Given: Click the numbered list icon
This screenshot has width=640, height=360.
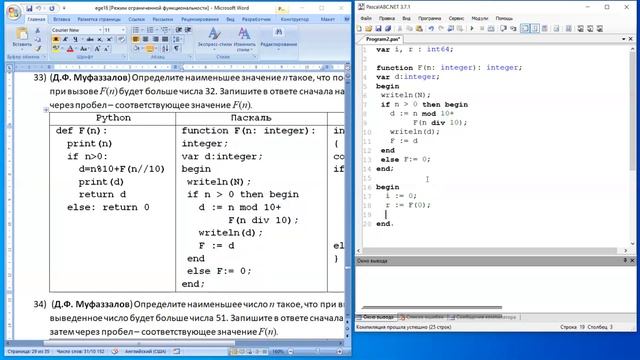Looking at the screenshot, I should [150, 30].
